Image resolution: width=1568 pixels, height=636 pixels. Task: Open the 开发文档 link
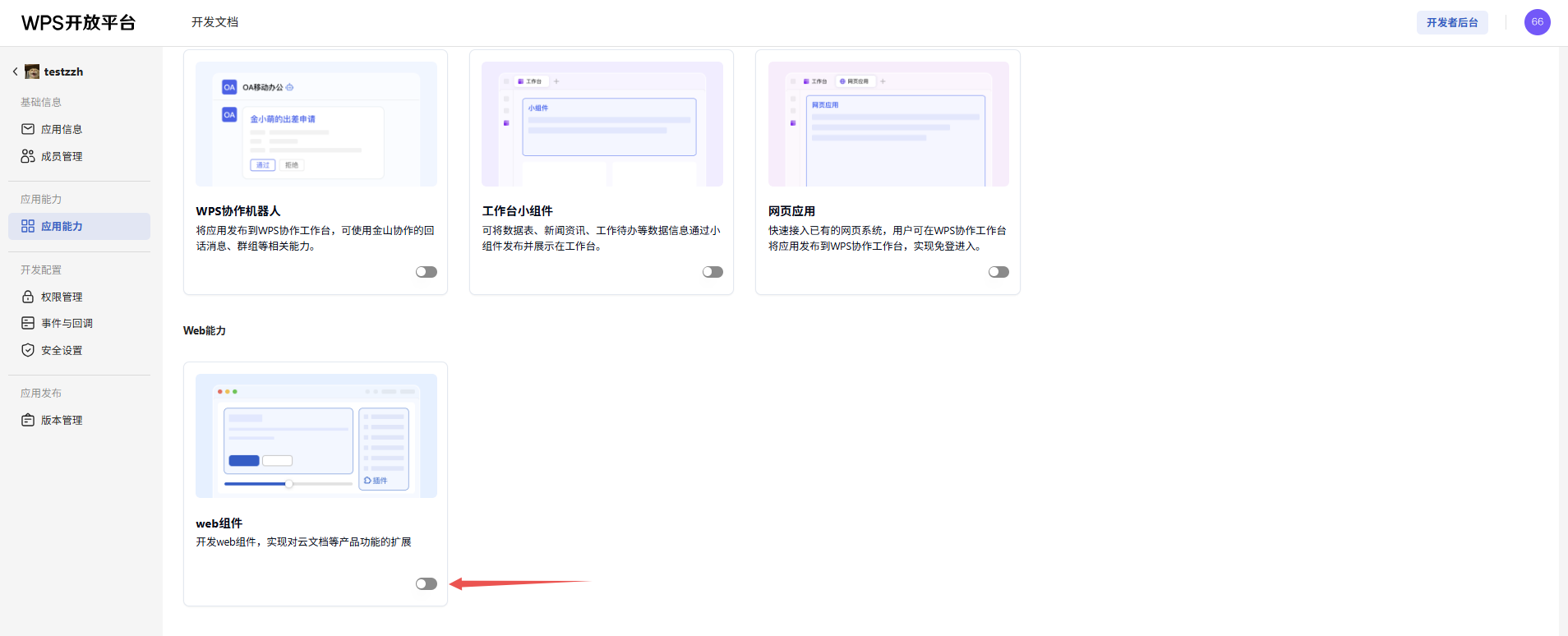pos(214,22)
